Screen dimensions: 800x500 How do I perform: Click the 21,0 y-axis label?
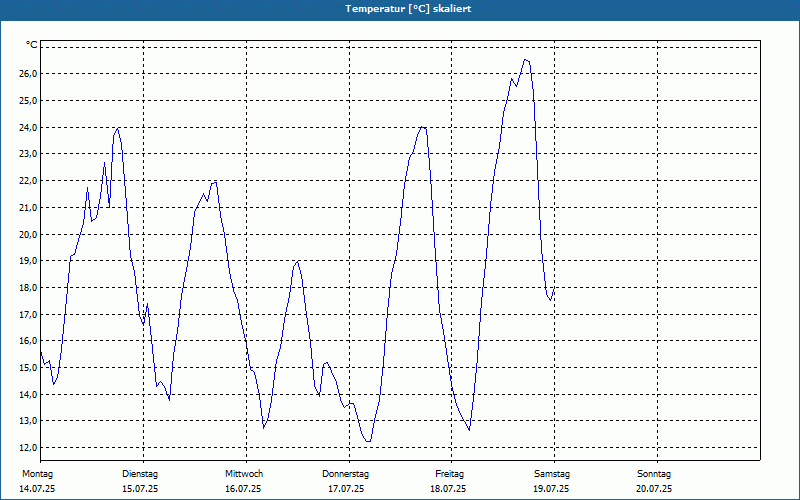[x=29, y=208]
